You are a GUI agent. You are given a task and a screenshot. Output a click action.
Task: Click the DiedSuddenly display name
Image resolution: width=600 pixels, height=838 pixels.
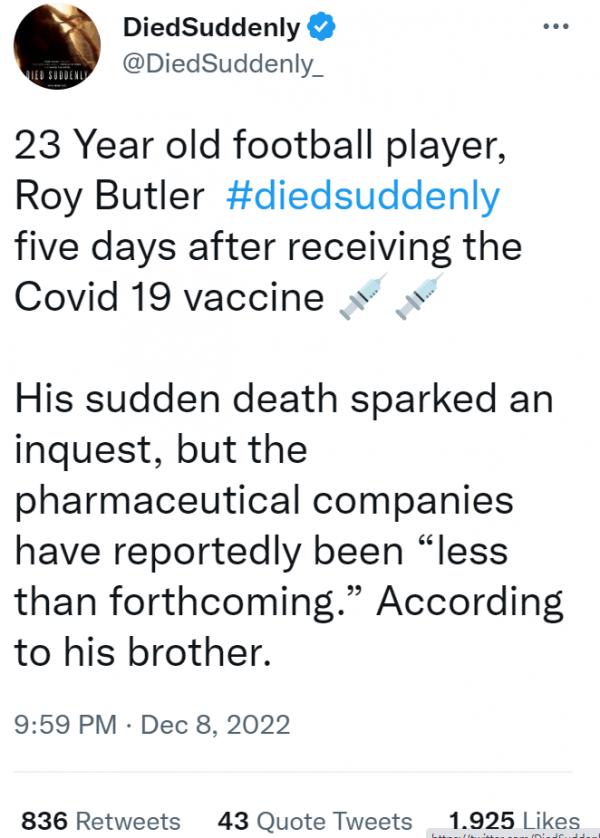pyautogui.click(x=210, y=29)
